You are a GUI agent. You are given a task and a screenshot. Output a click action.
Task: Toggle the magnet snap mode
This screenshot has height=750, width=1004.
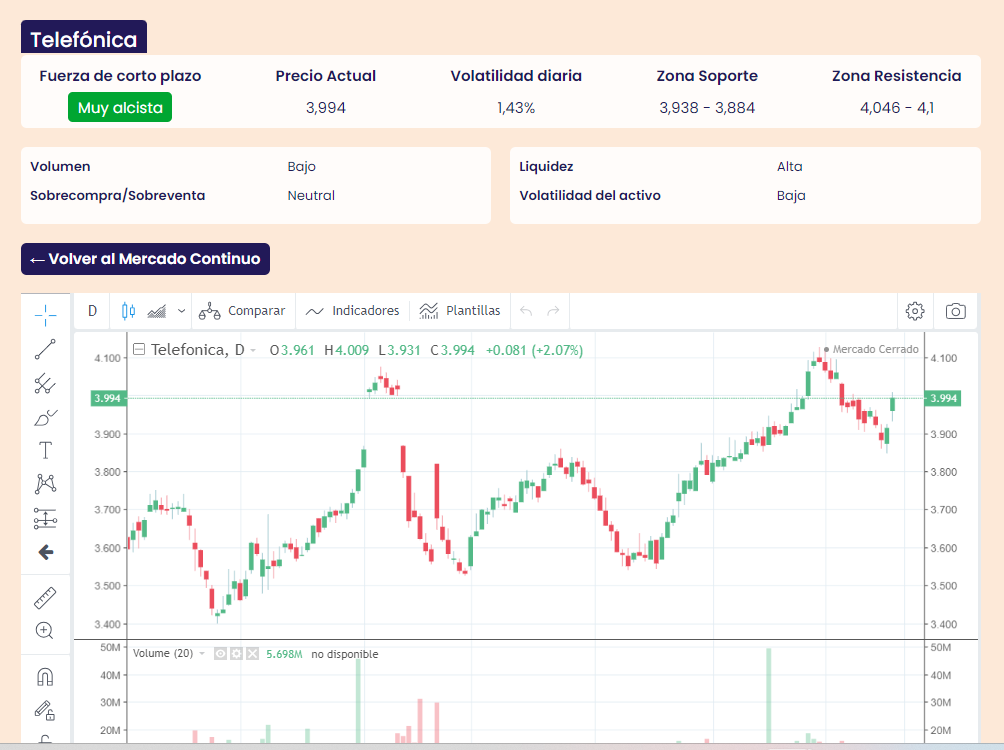(45, 677)
